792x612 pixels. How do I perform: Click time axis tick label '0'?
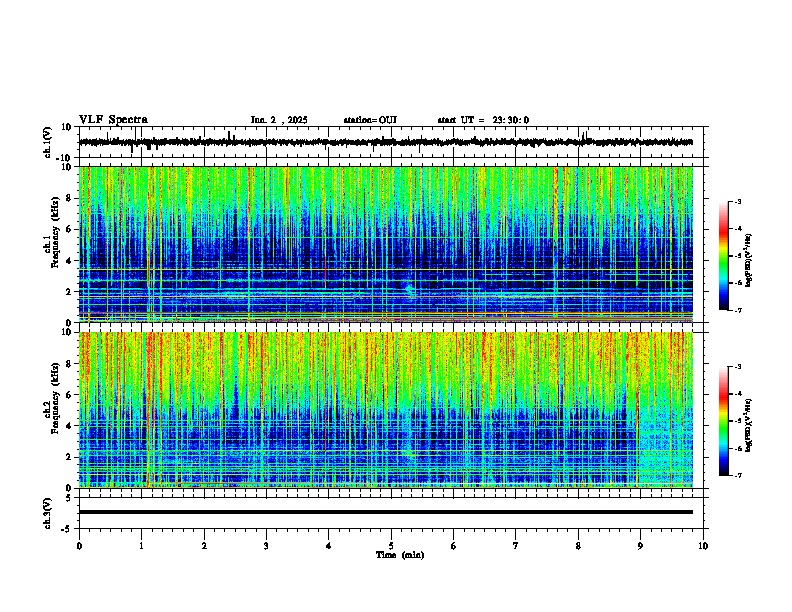[x=79, y=546]
